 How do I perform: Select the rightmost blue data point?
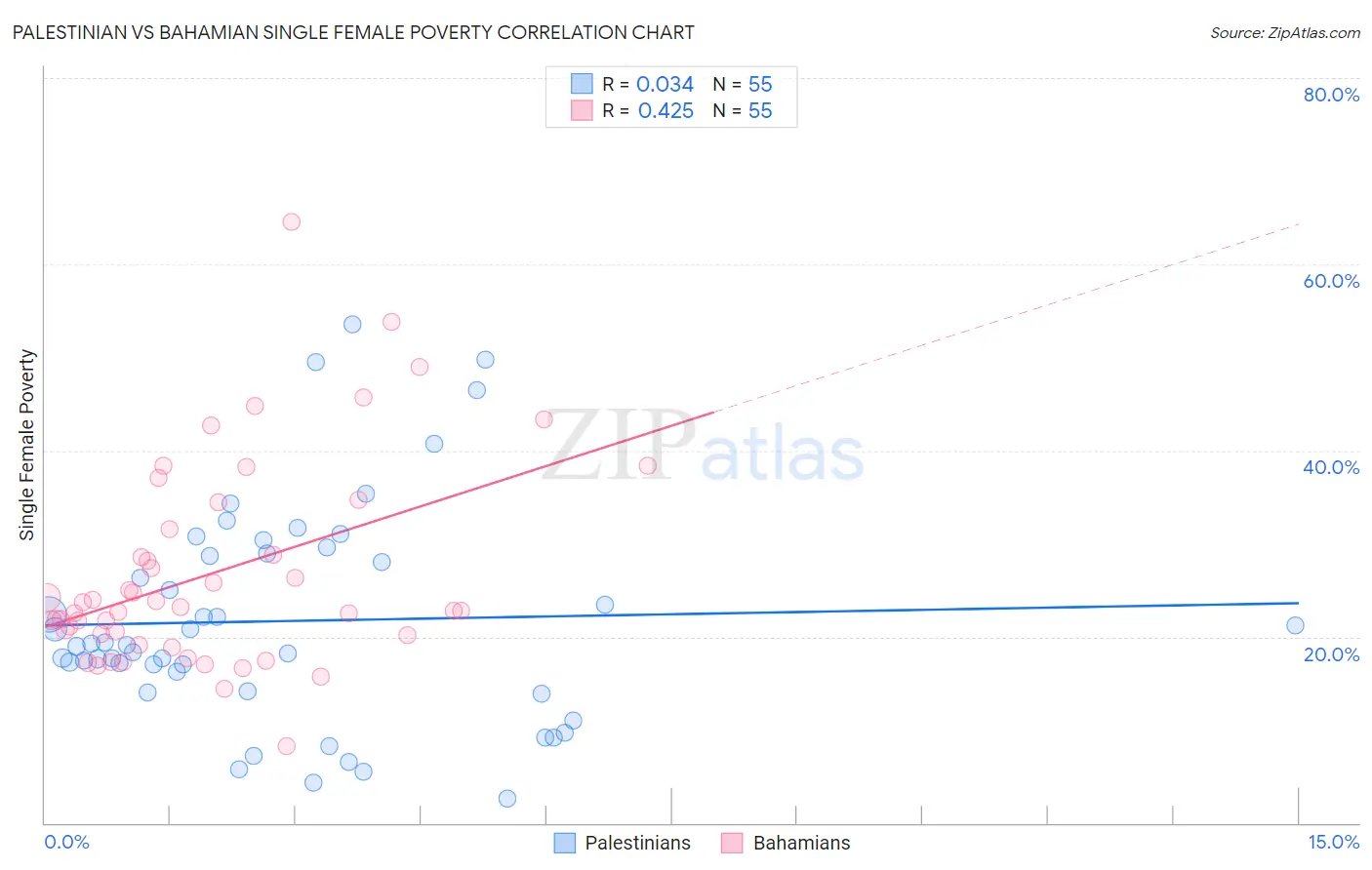(x=1295, y=625)
